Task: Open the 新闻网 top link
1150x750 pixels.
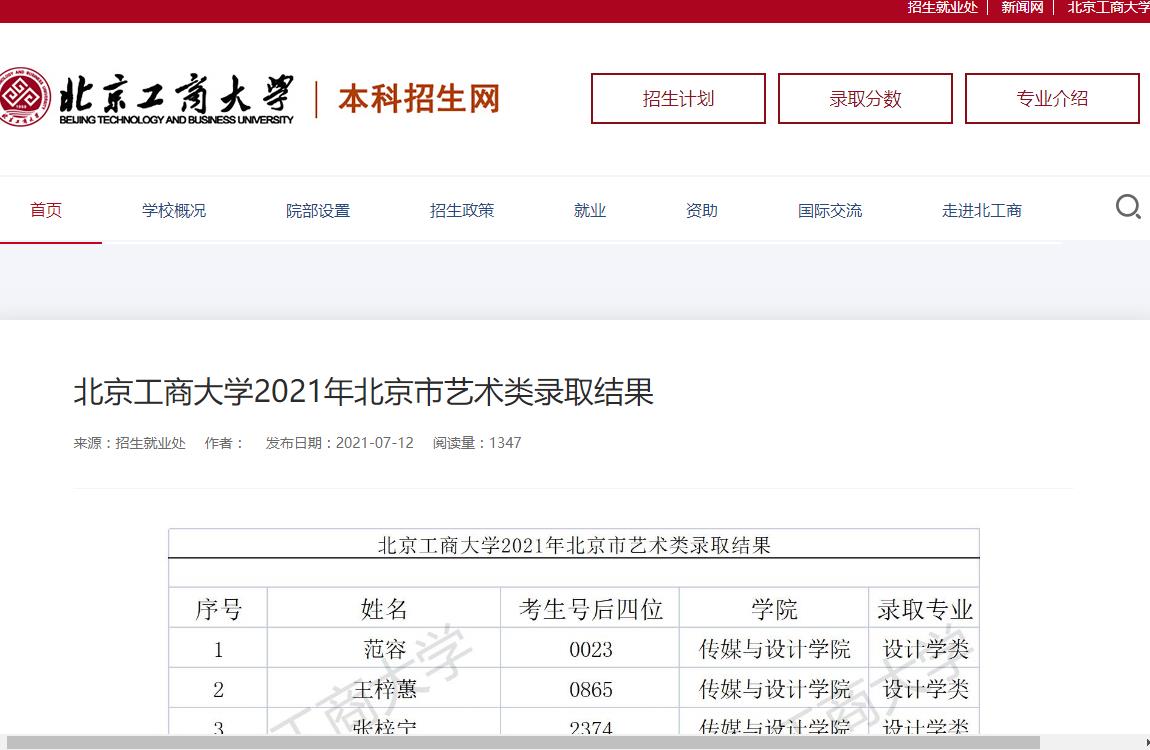Action: [x=1022, y=8]
